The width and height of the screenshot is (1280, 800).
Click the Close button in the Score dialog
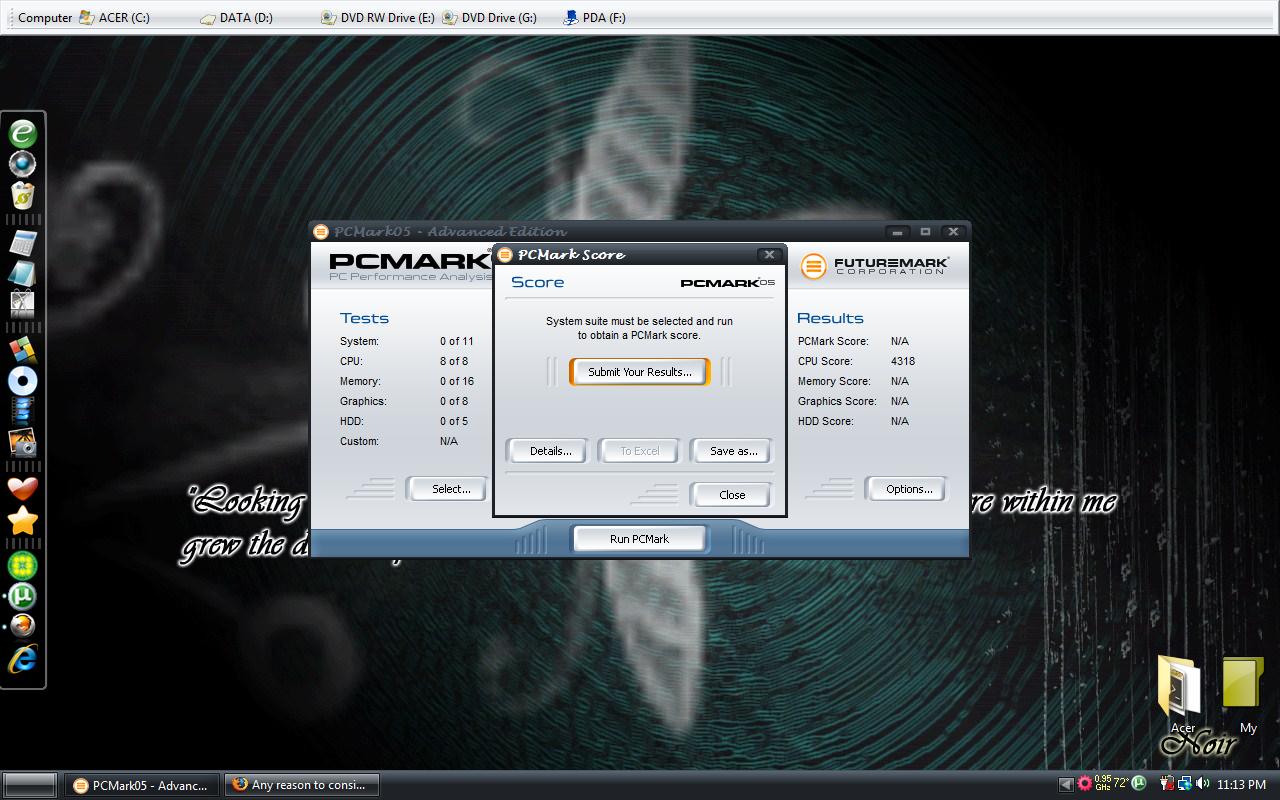click(x=732, y=495)
